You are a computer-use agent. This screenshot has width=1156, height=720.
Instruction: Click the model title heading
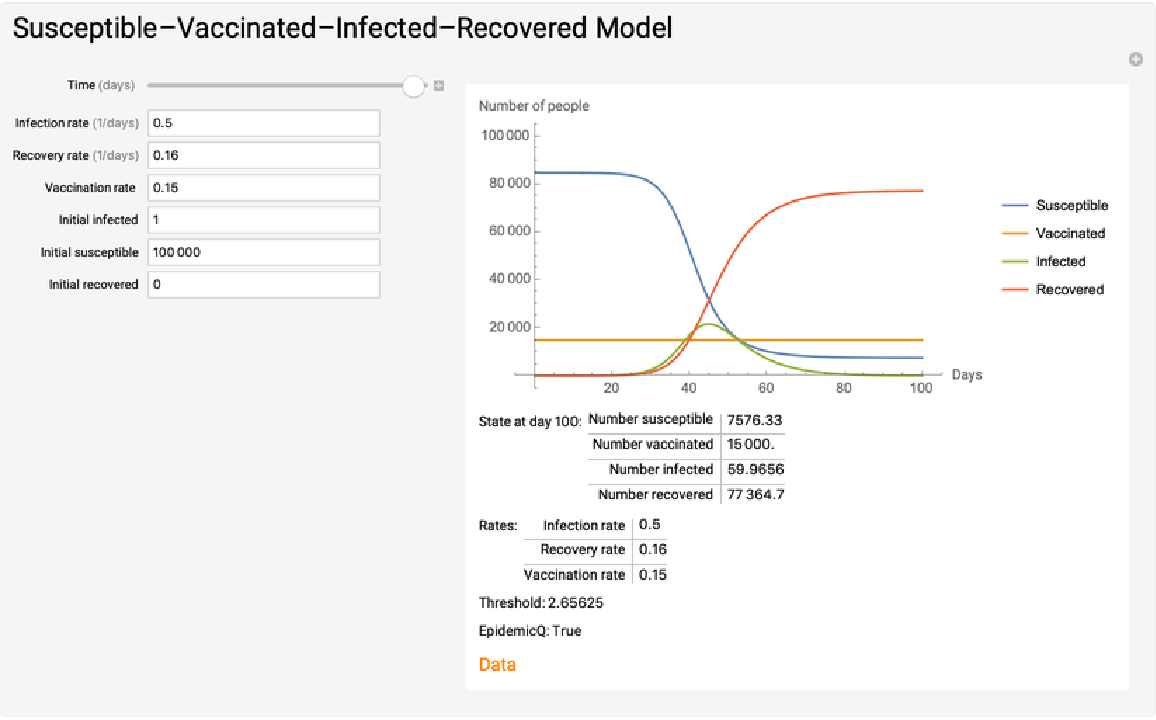click(342, 28)
